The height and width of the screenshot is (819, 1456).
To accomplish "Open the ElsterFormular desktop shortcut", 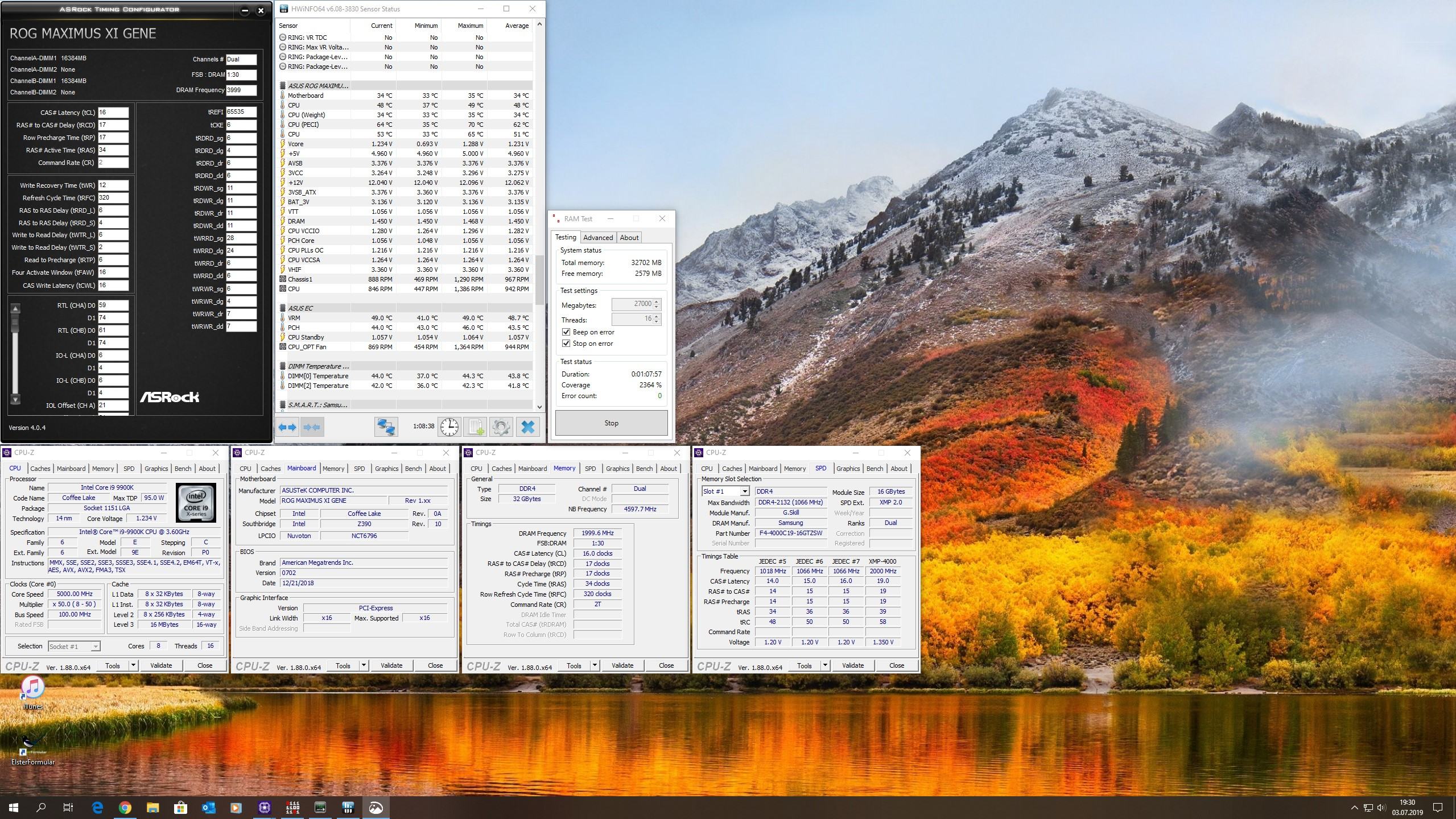I will pos(32,749).
